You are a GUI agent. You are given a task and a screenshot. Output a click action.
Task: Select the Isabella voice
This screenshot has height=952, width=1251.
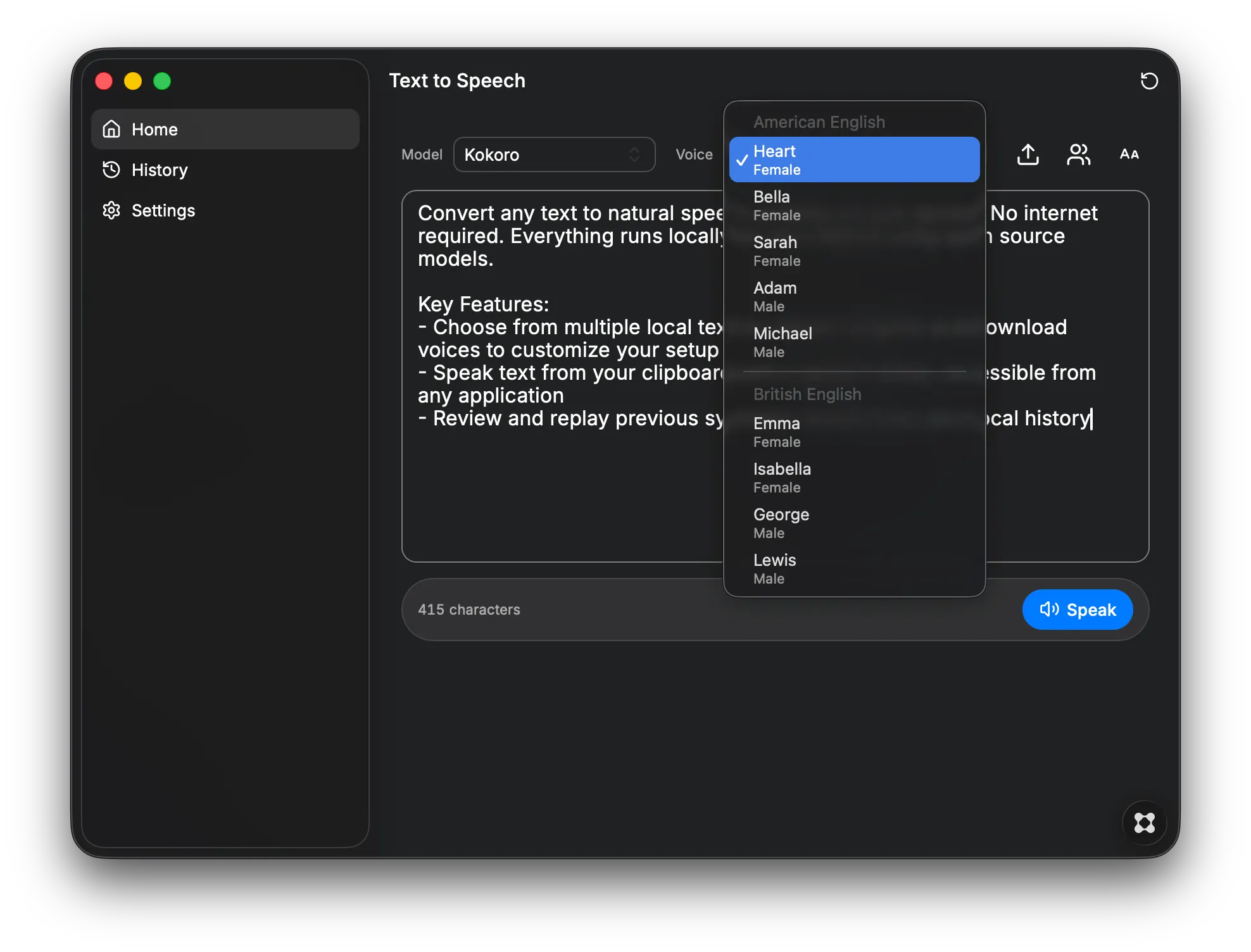coord(854,477)
